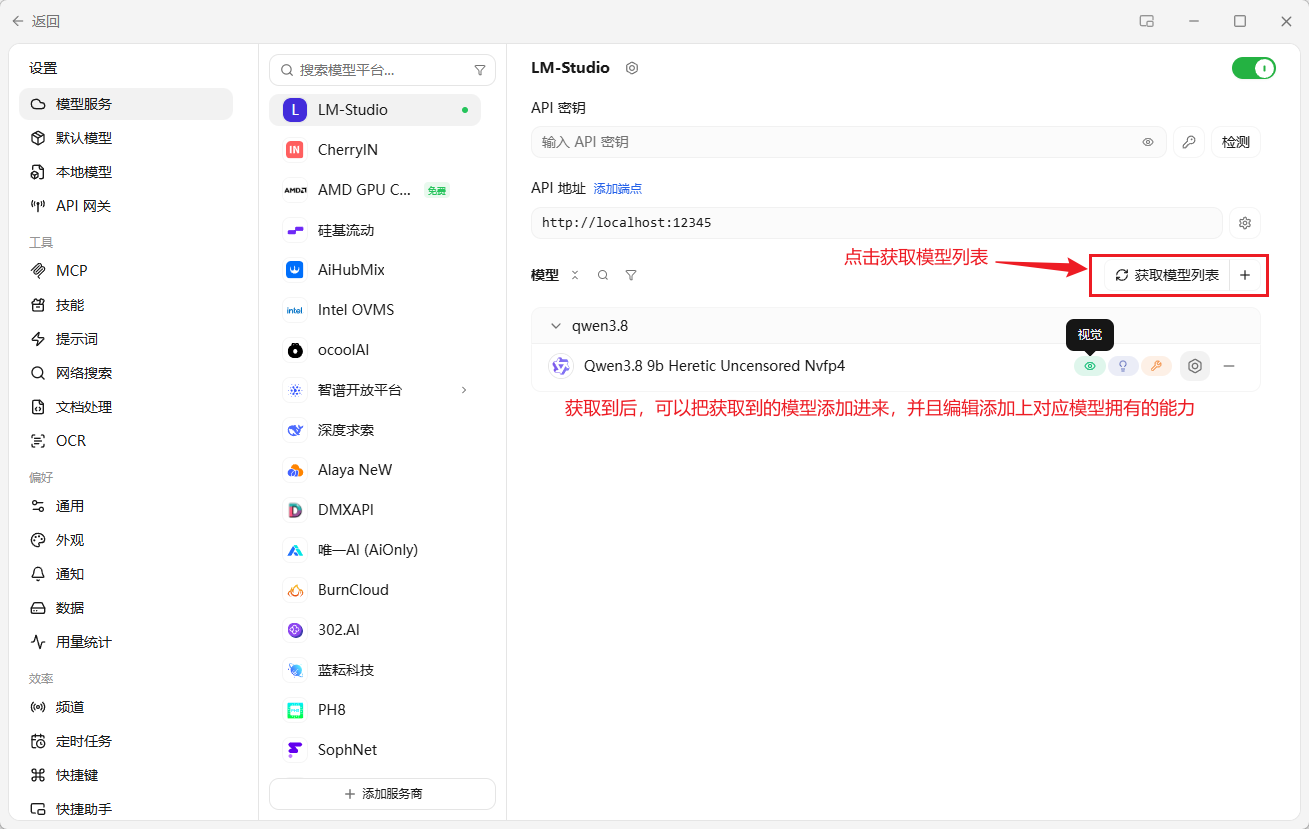Select LM-Studio provider in list
The height and width of the screenshot is (829, 1309).
click(x=375, y=110)
